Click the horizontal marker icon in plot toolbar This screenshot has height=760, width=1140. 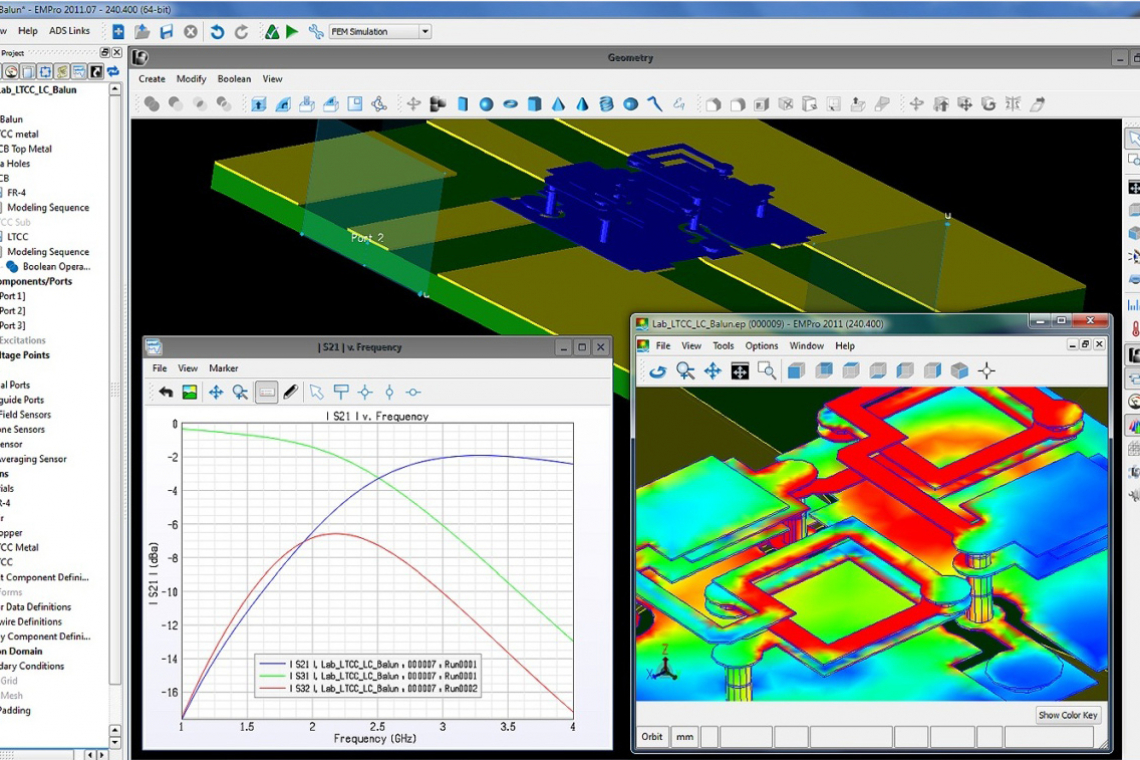pyautogui.click(x=413, y=393)
